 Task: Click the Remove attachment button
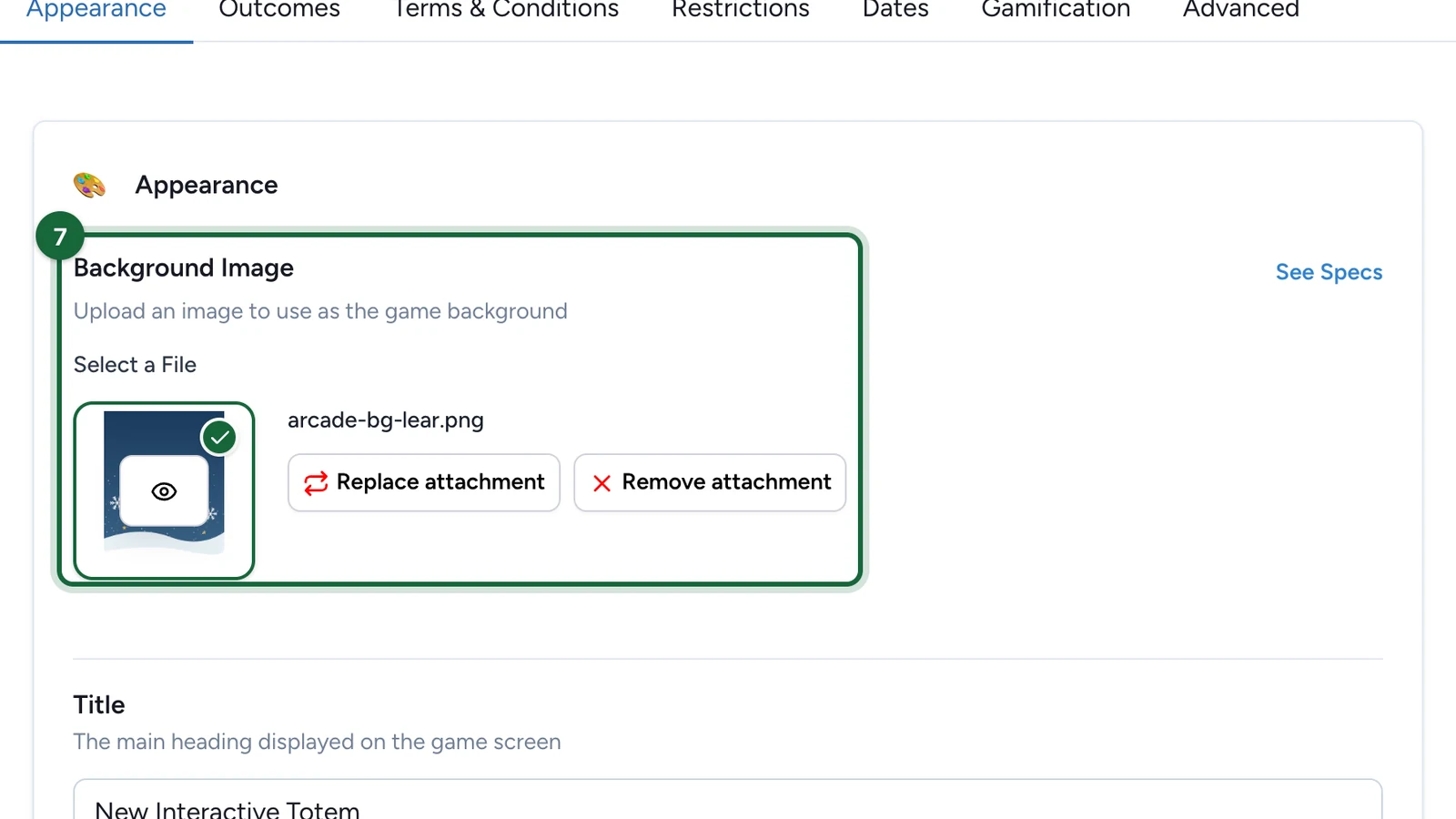tap(710, 482)
